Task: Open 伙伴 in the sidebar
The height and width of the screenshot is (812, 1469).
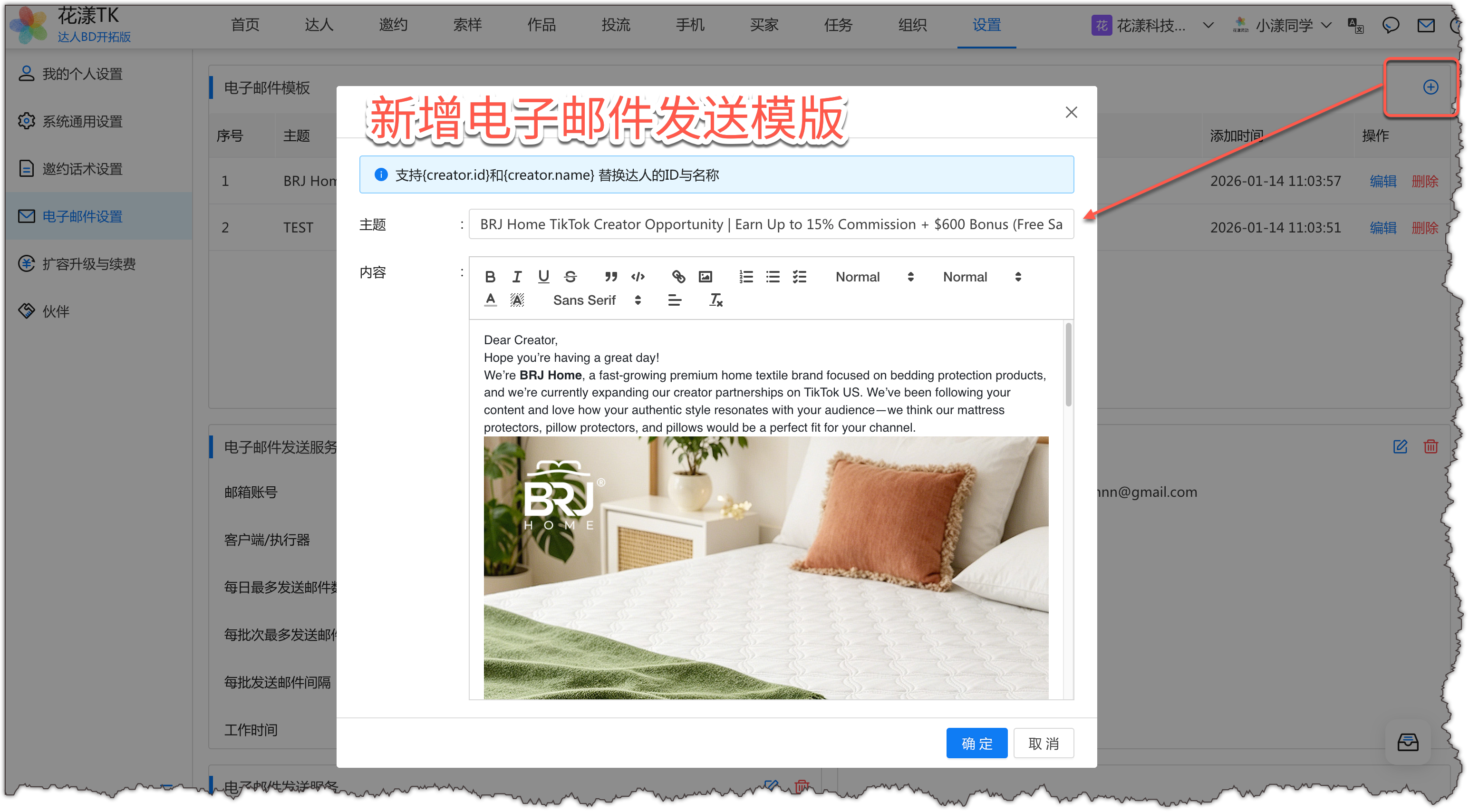Action: [99, 311]
